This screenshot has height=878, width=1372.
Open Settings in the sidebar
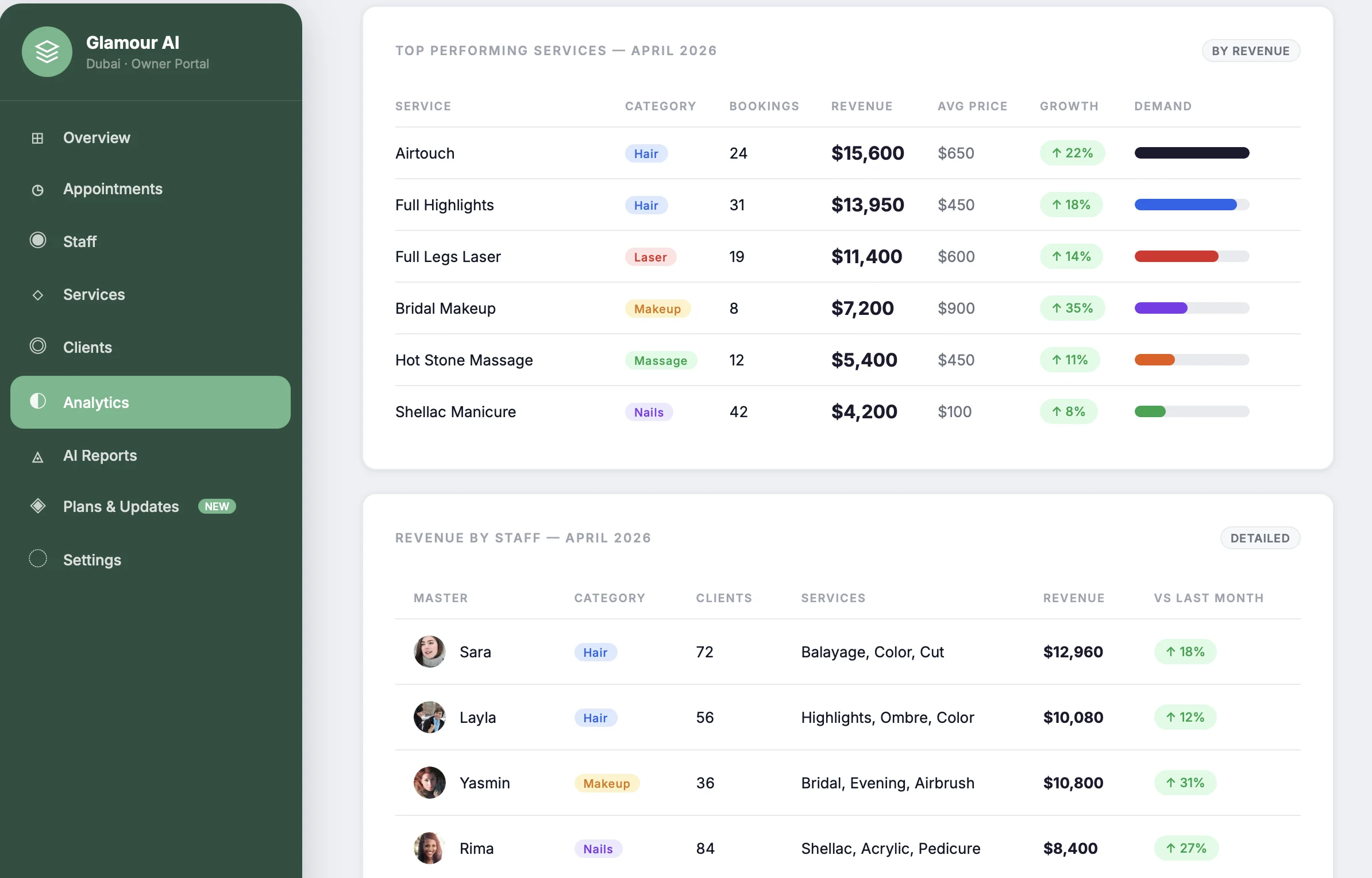[x=151, y=560]
